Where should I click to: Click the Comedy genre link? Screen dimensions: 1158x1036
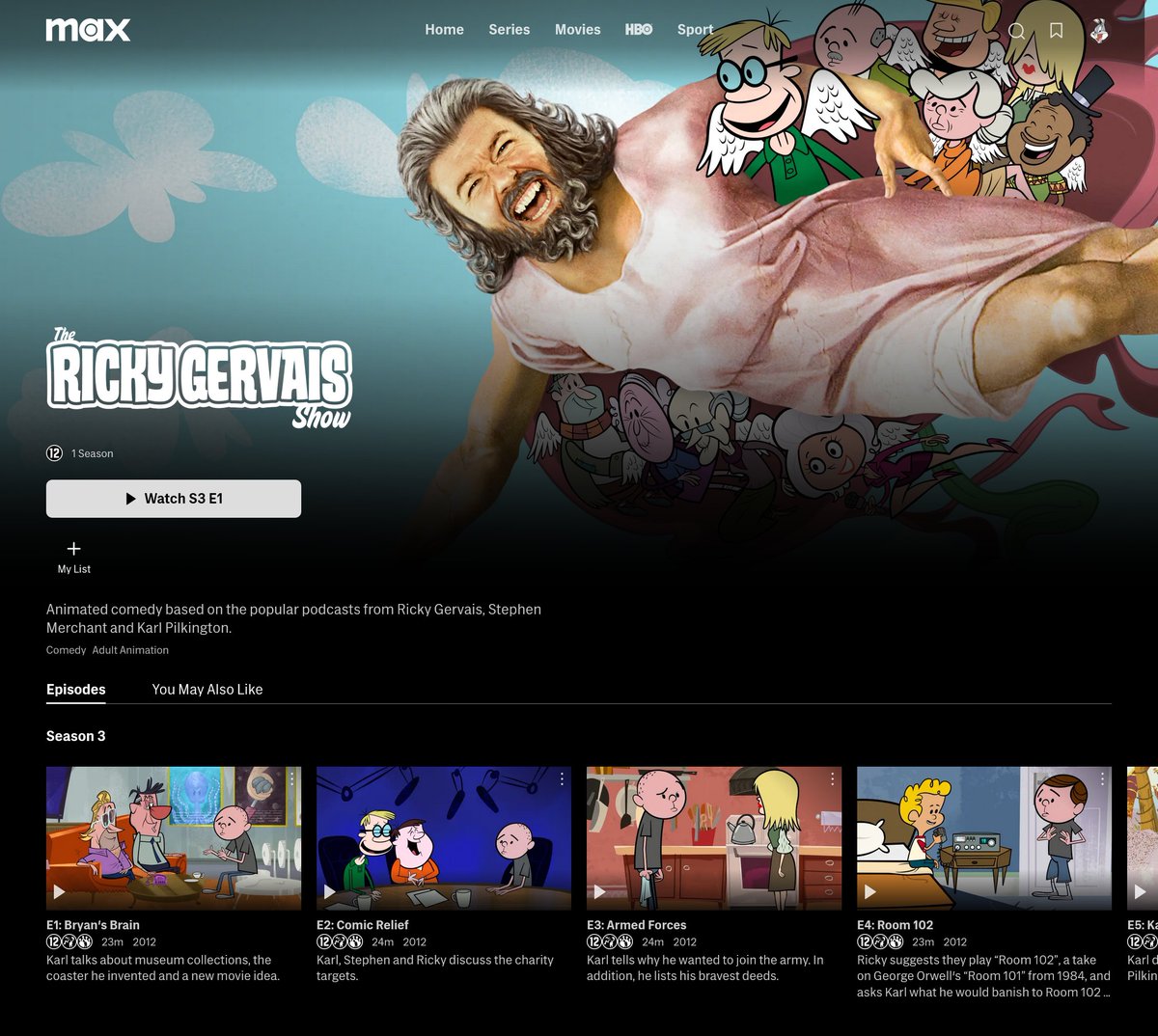pos(67,650)
